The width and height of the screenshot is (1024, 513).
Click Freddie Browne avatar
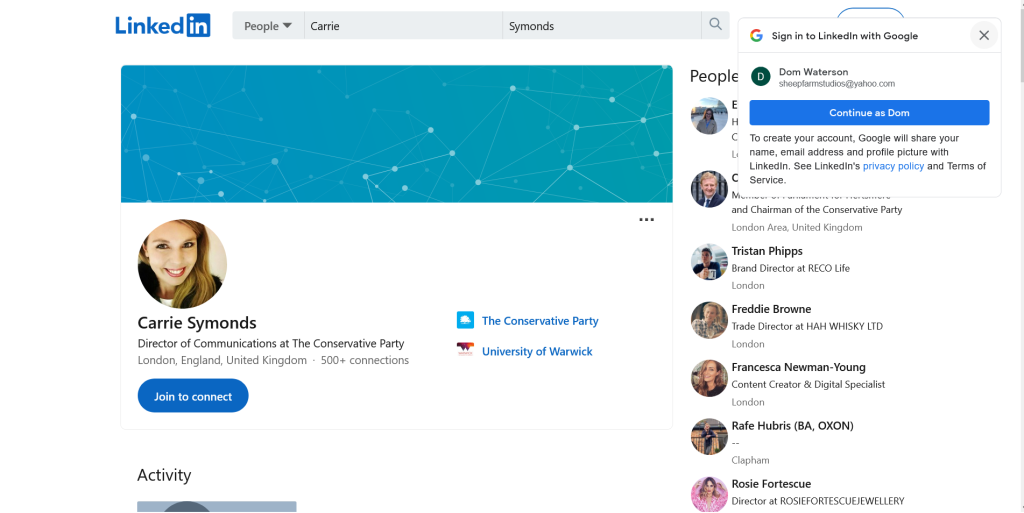[709, 320]
